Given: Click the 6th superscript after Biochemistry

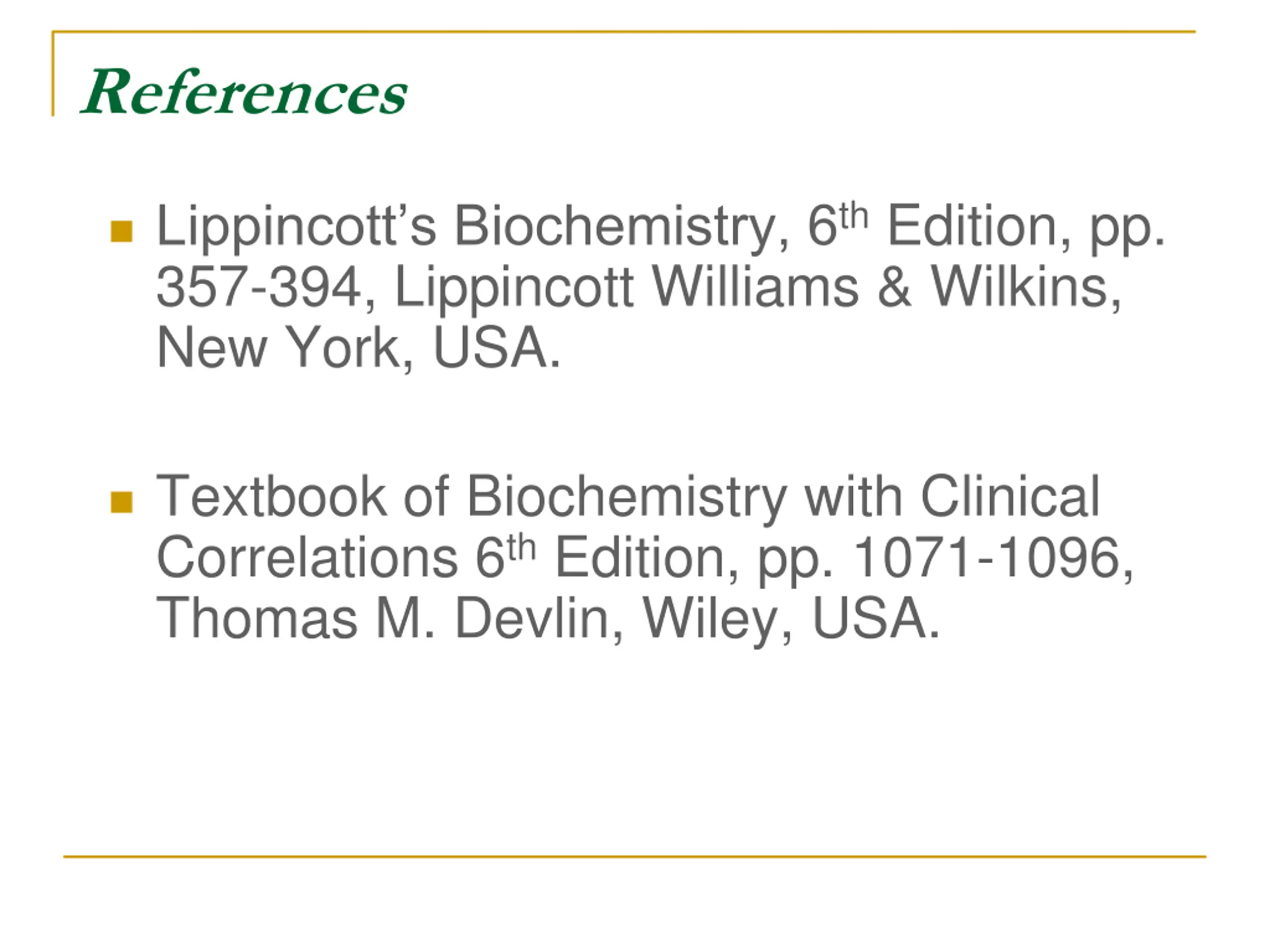Looking at the screenshot, I should coord(838,224).
